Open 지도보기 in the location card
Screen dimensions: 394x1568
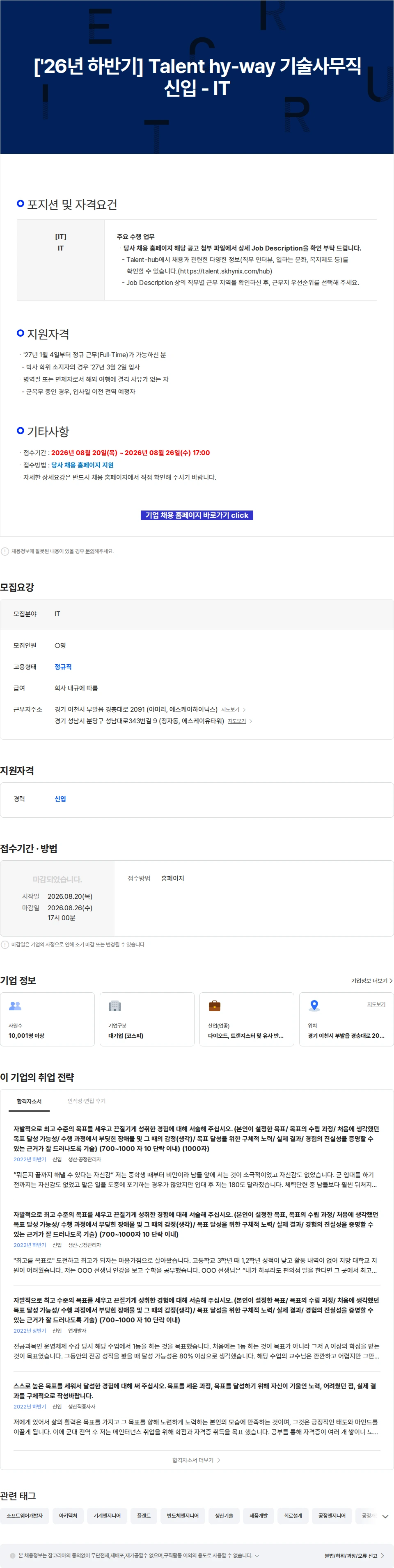point(376,1004)
